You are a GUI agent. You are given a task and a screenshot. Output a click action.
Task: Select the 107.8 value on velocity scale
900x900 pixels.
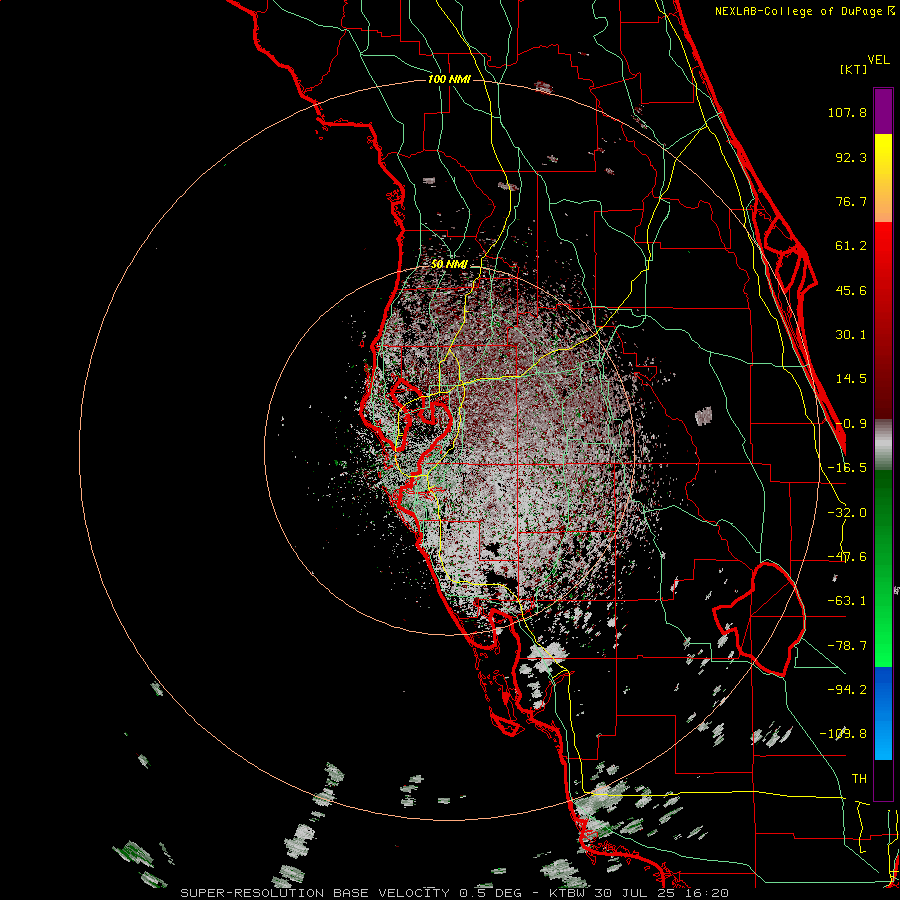847,112
